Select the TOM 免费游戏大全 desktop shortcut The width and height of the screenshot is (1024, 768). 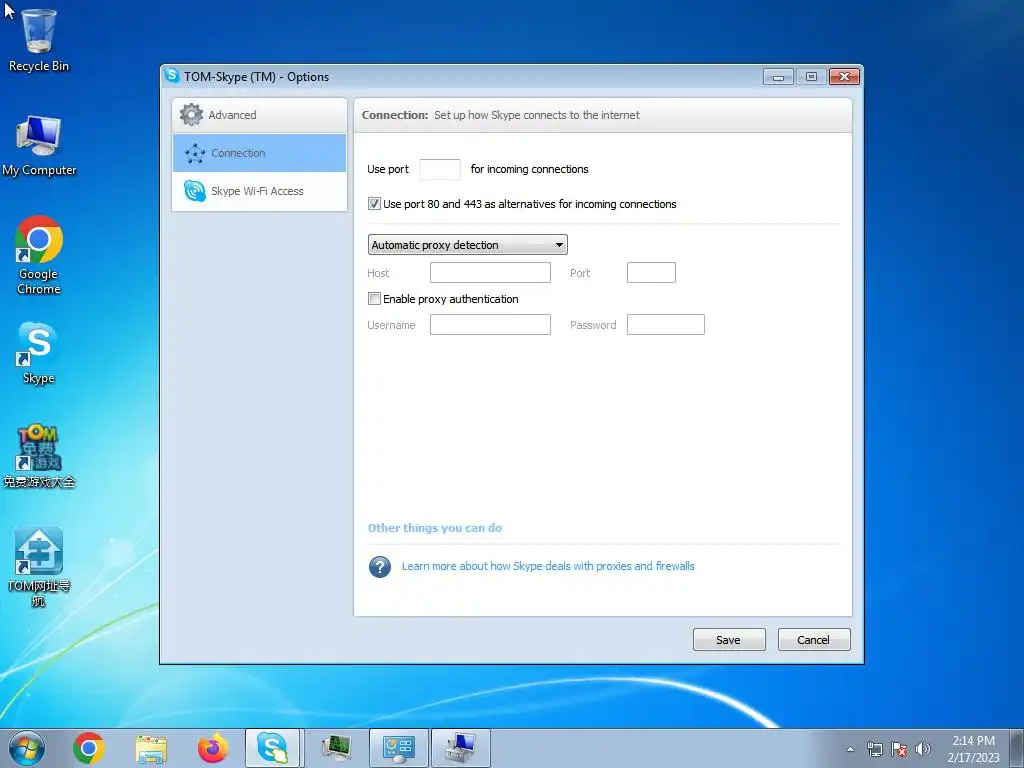click(39, 456)
